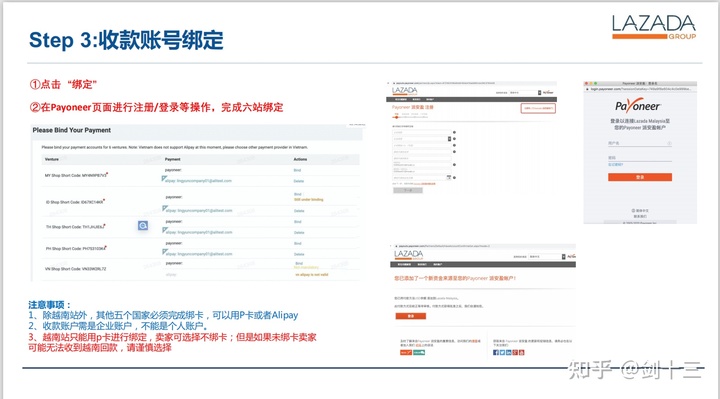
Task: Click the LAZADA logo on the confirmation page
Action: [408, 254]
